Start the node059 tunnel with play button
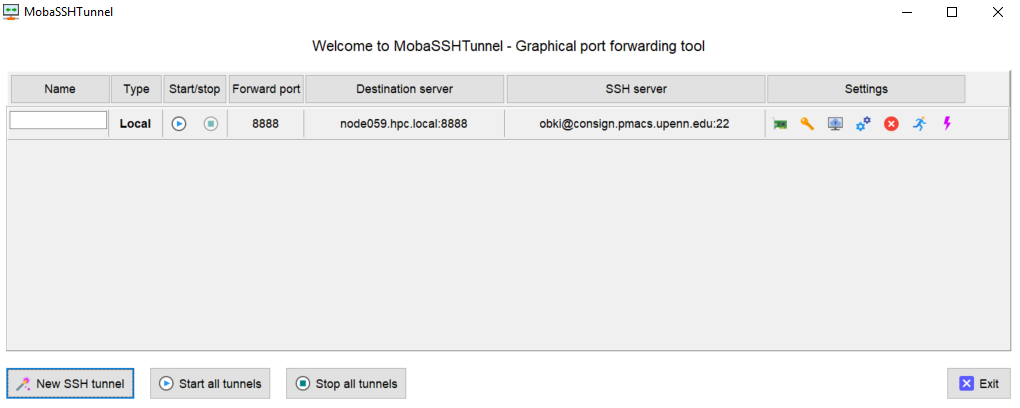 [x=179, y=124]
